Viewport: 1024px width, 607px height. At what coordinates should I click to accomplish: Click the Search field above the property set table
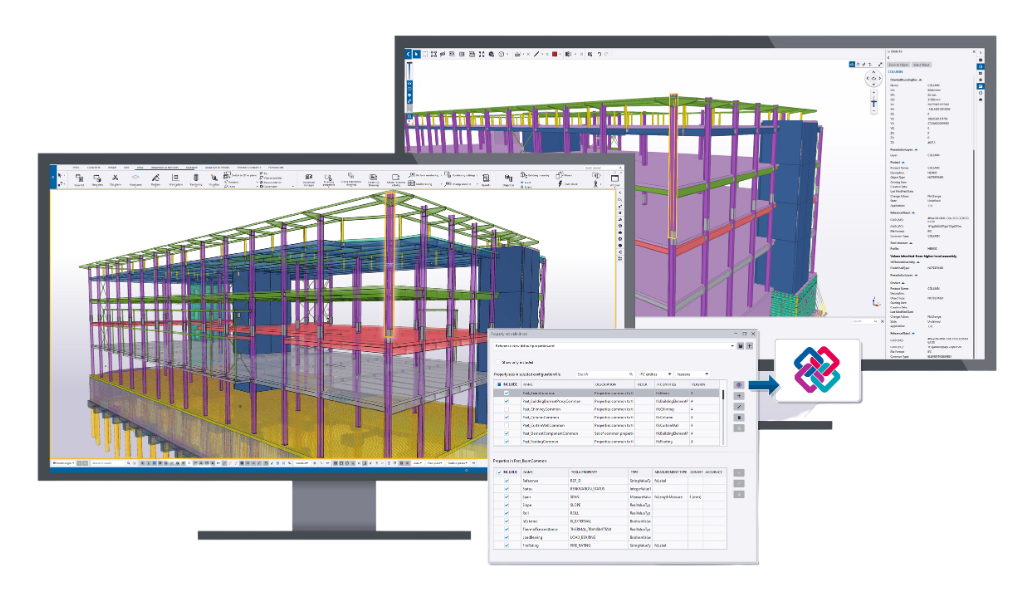coord(605,374)
